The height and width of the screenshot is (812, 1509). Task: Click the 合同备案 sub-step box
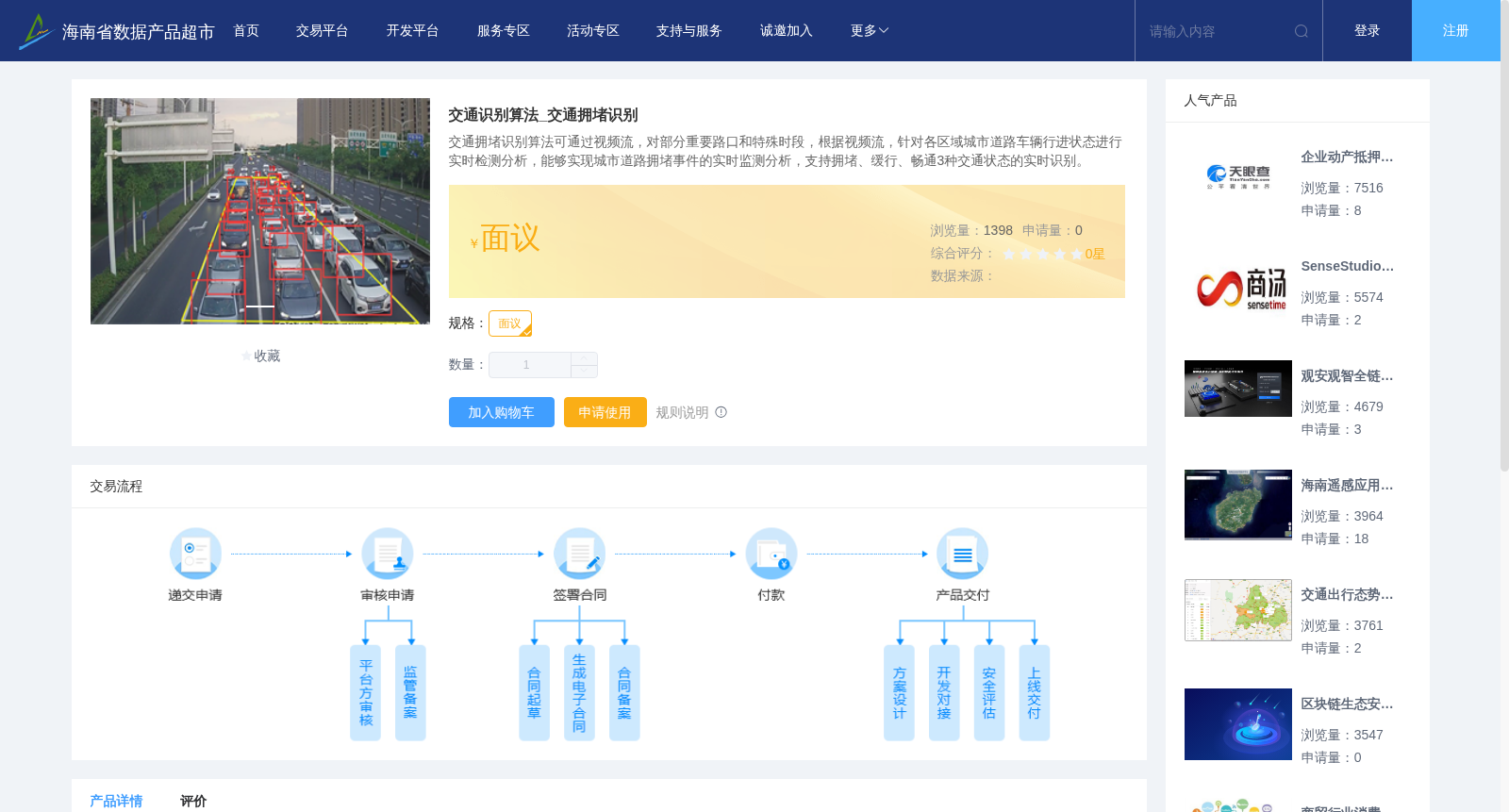(x=624, y=693)
